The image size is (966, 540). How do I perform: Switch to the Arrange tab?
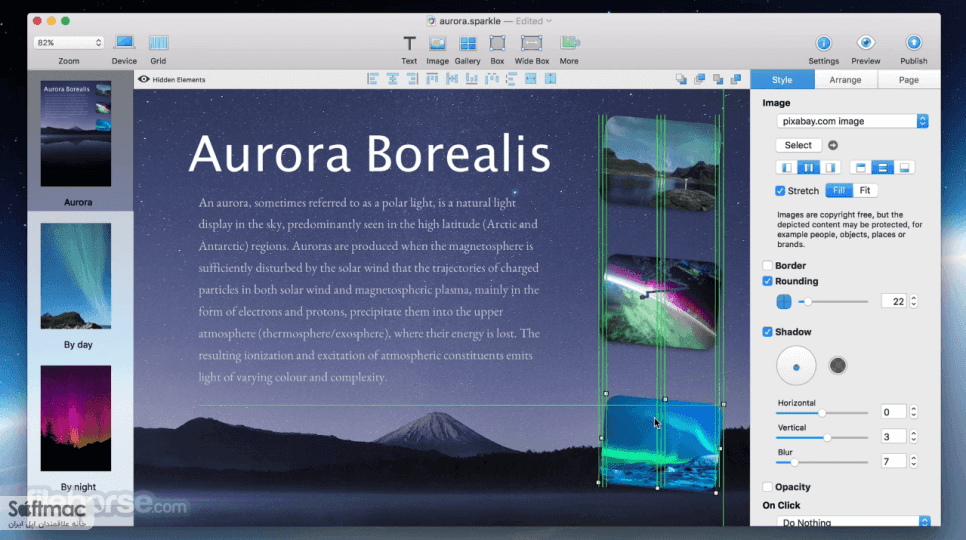tap(845, 80)
